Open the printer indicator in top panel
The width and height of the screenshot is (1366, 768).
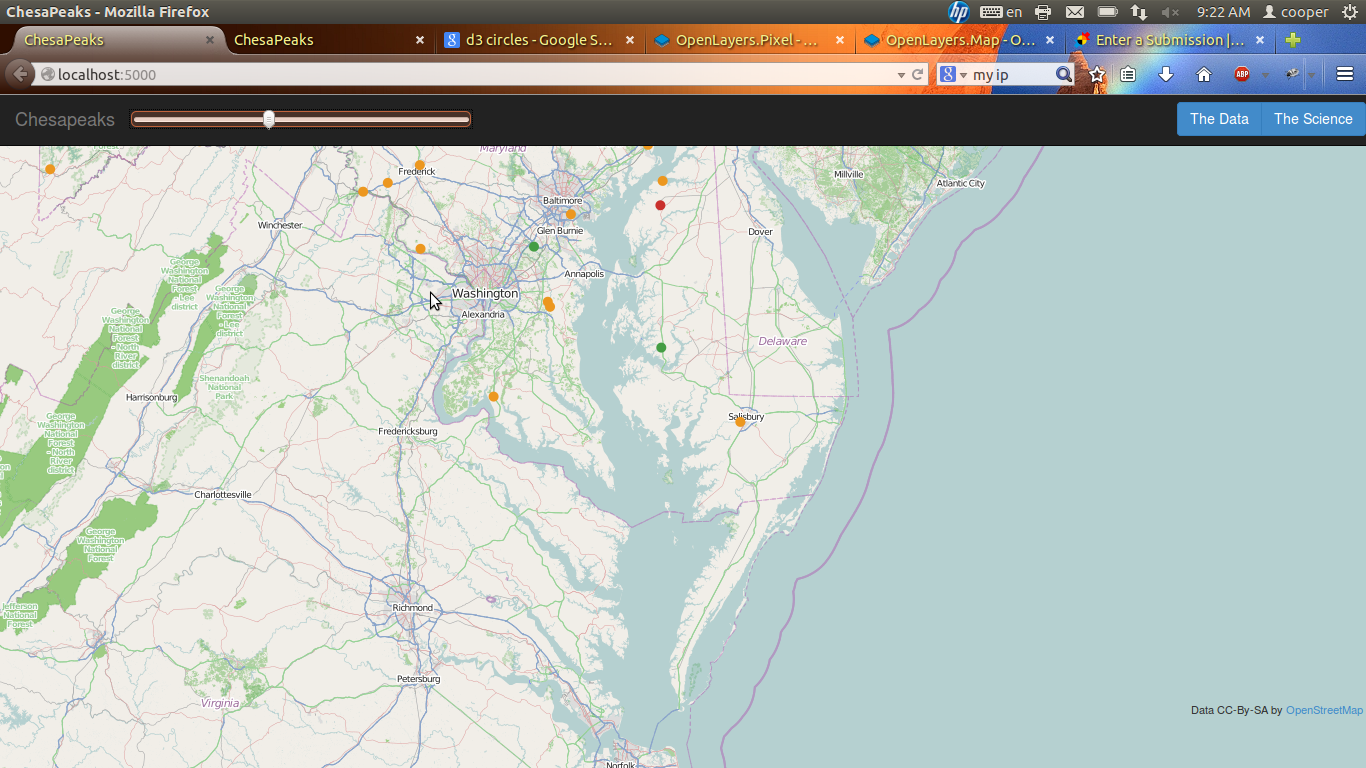coord(1043,12)
